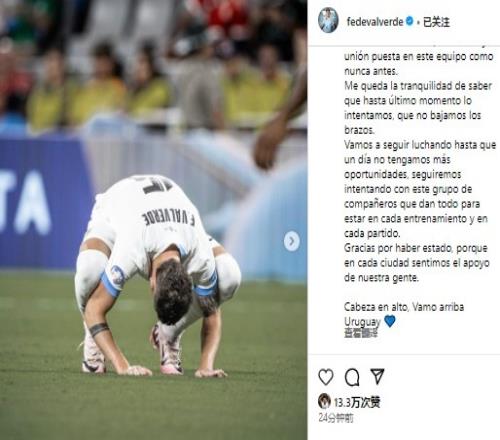This screenshot has width=500, height=440.
Task: Click the blue verified badge icon
Action: pyautogui.click(x=410, y=22)
